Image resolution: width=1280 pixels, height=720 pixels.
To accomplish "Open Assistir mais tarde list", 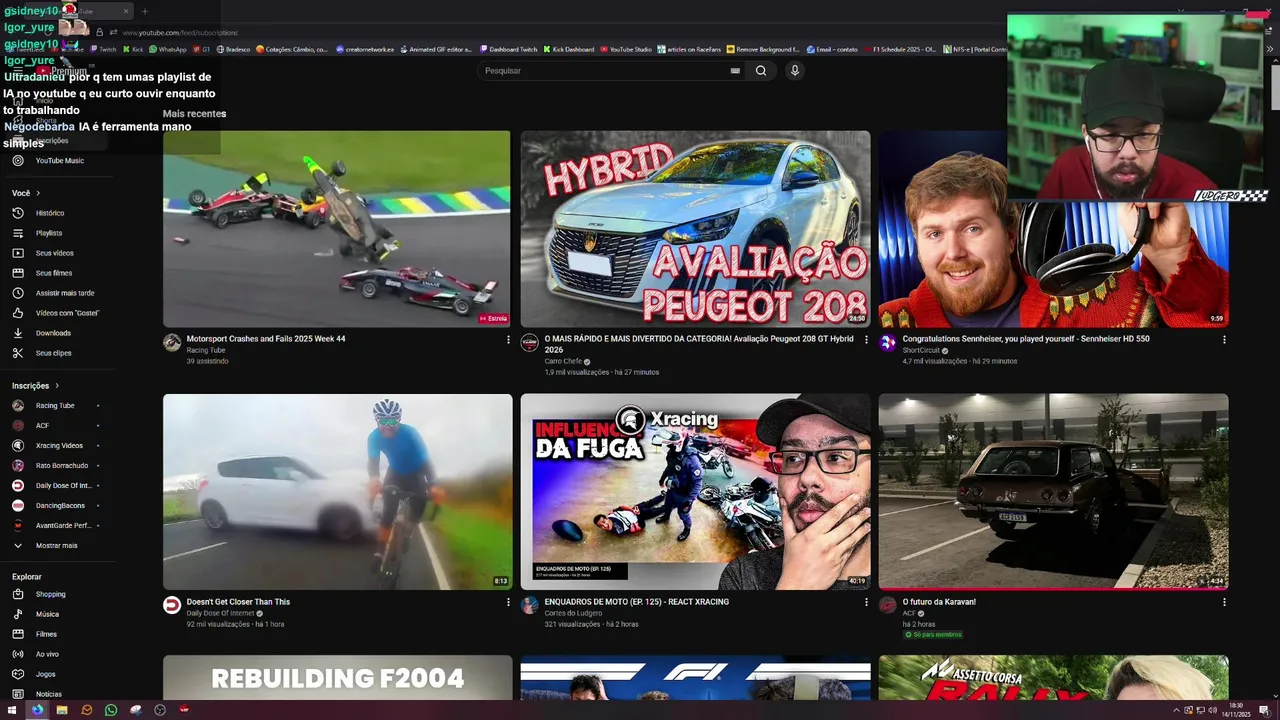I will pyautogui.click(x=65, y=293).
